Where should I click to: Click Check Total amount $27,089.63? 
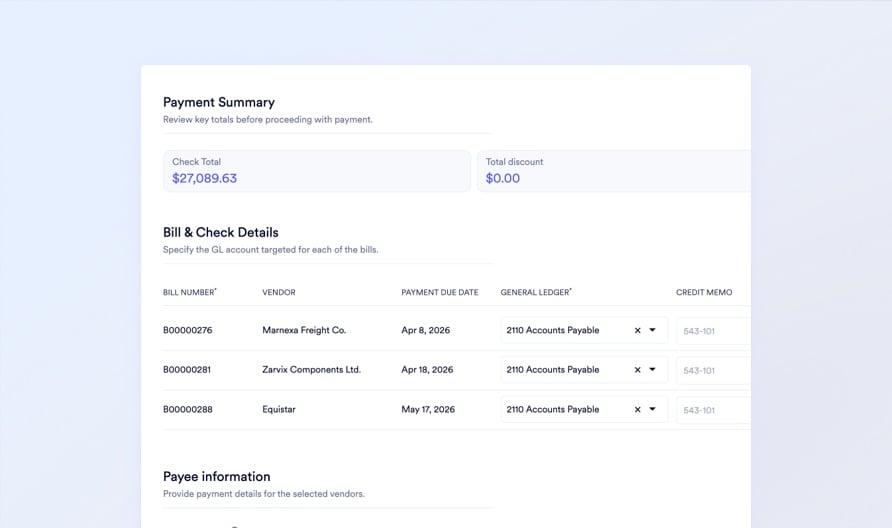[x=204, y=178]
